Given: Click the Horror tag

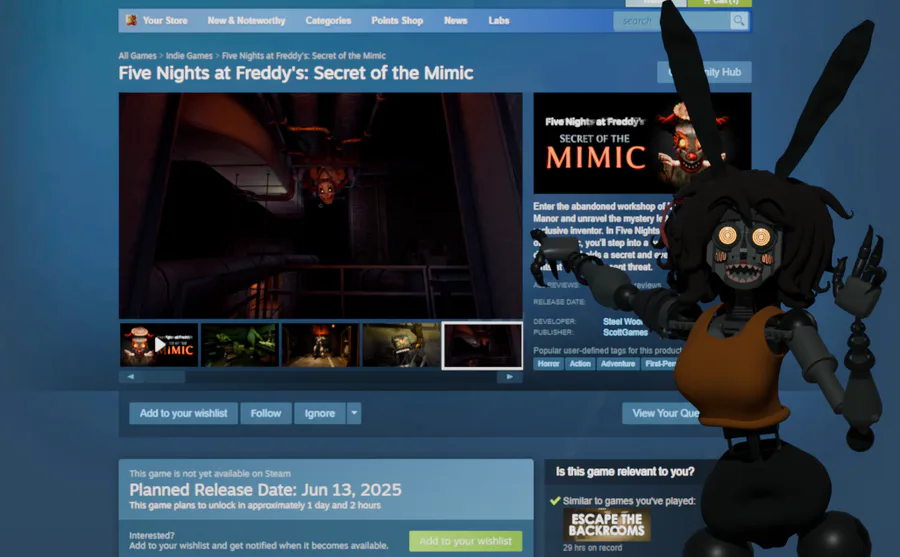Looking at the screenshot, I should (x=548, y=363).
